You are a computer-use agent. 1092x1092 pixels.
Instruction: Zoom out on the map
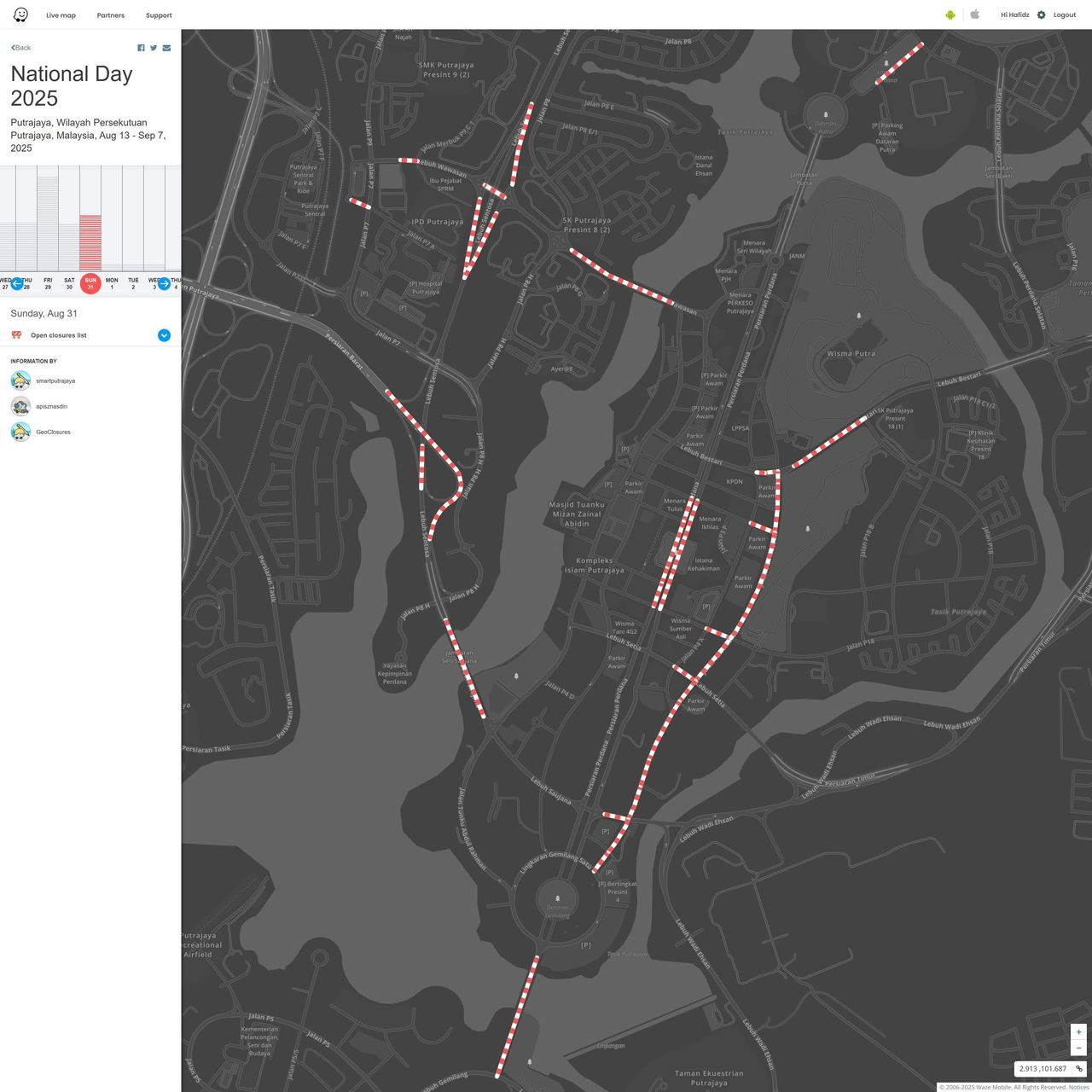pos(1078,1048)
